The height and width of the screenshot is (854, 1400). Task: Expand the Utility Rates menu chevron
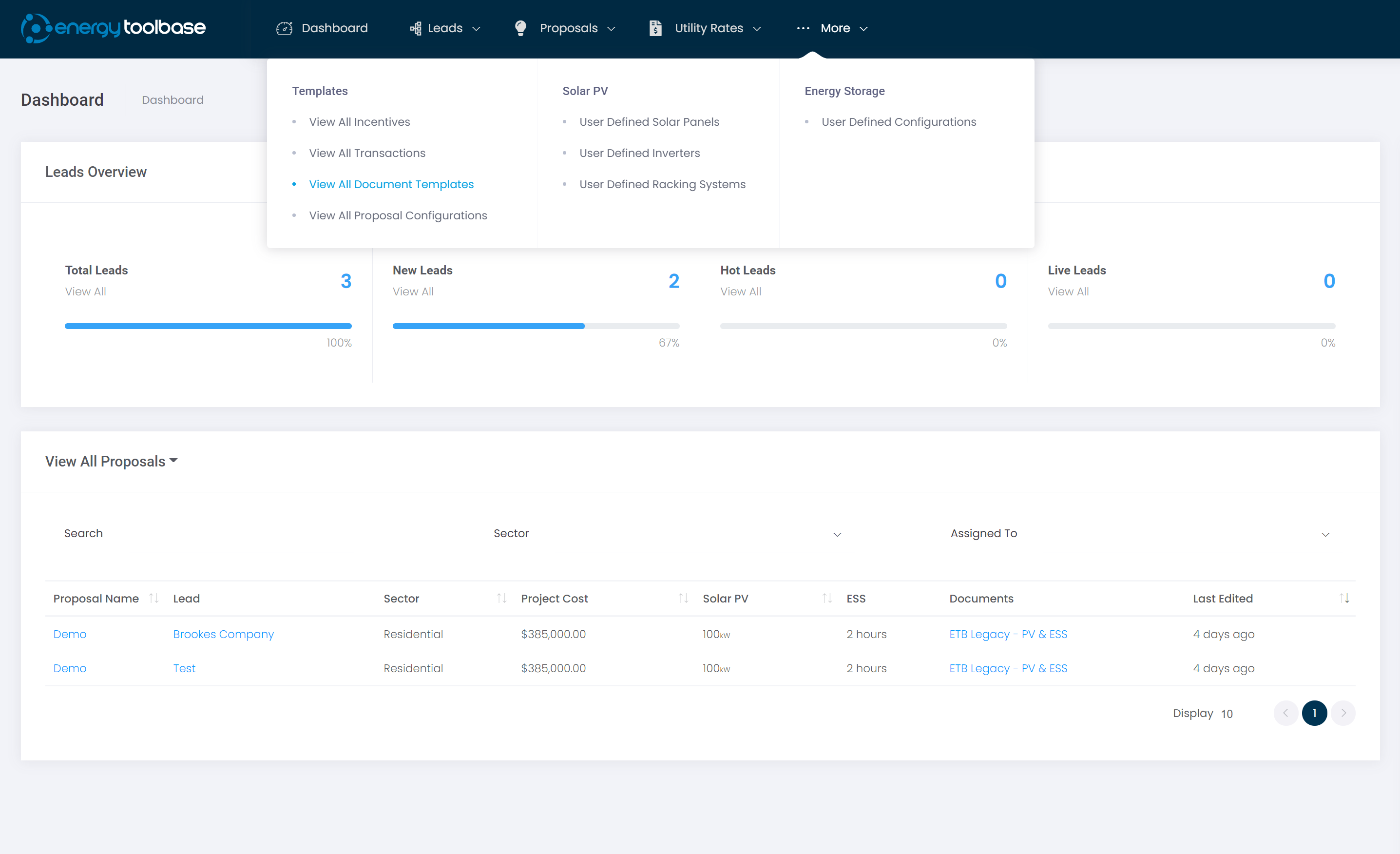coord(757,29)
